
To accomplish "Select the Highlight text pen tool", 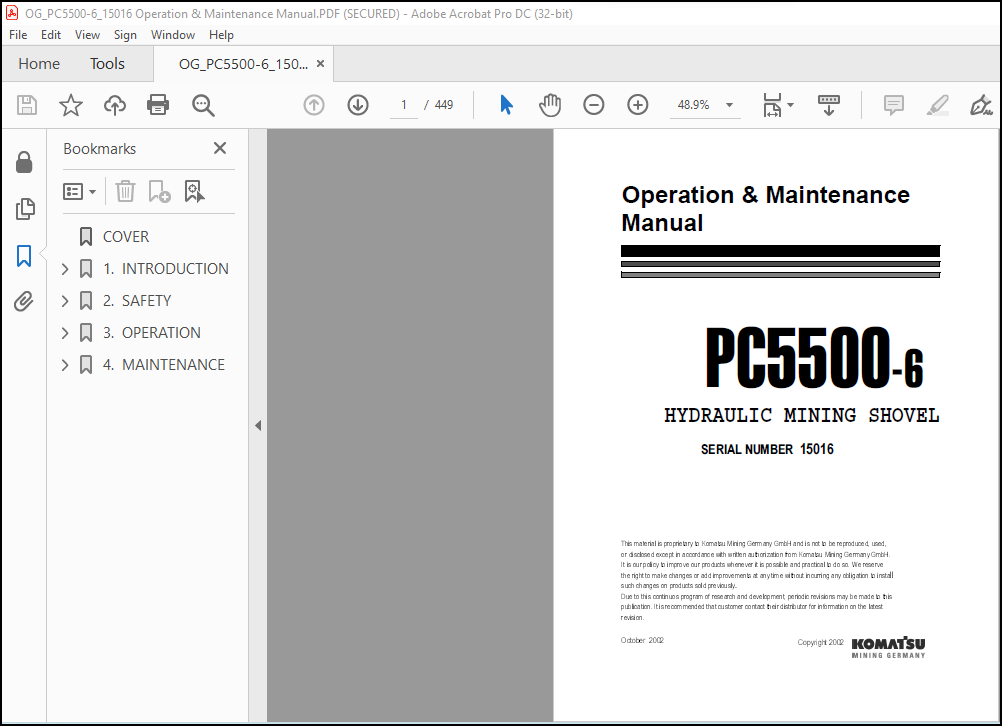I will pos(937,105).
